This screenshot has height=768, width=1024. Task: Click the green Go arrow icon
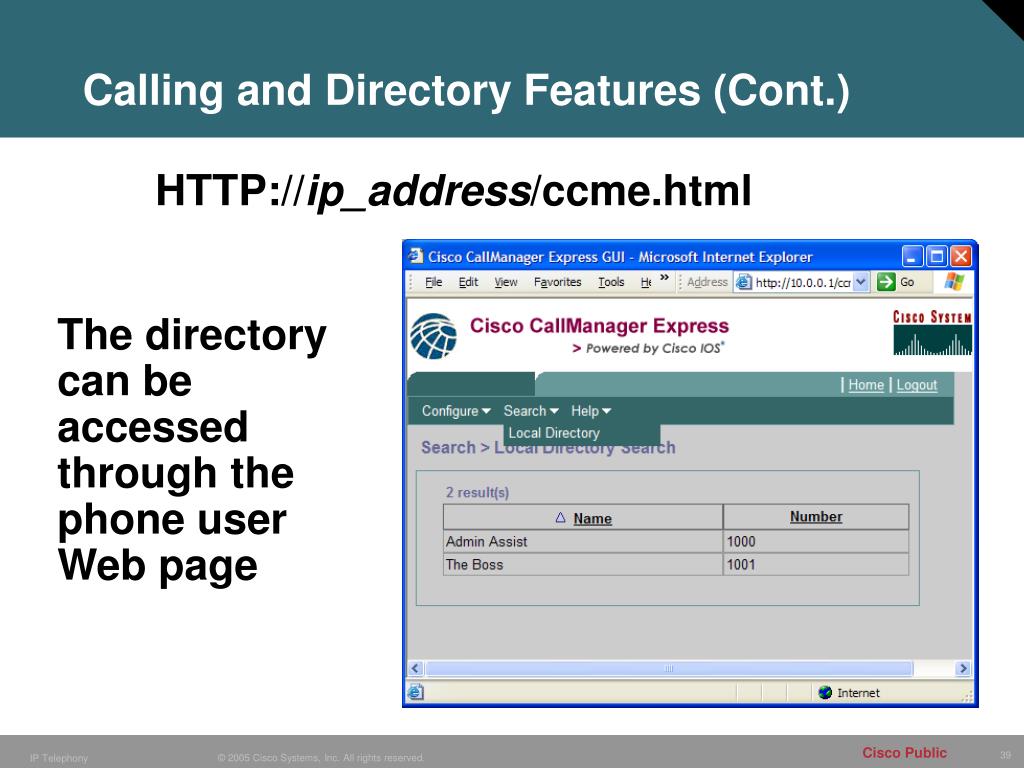(886, 282)
